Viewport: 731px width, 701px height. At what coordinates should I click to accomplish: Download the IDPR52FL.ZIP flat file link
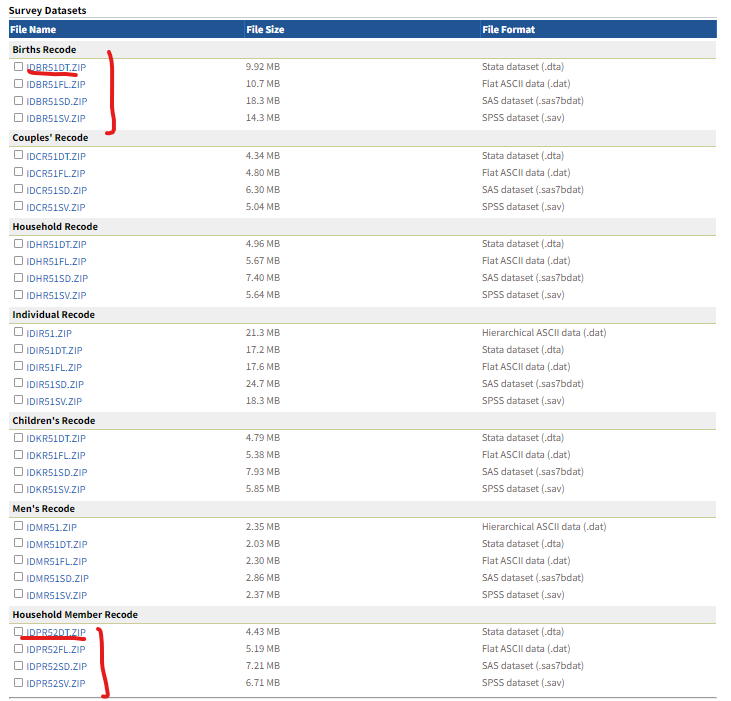point(56,649)
